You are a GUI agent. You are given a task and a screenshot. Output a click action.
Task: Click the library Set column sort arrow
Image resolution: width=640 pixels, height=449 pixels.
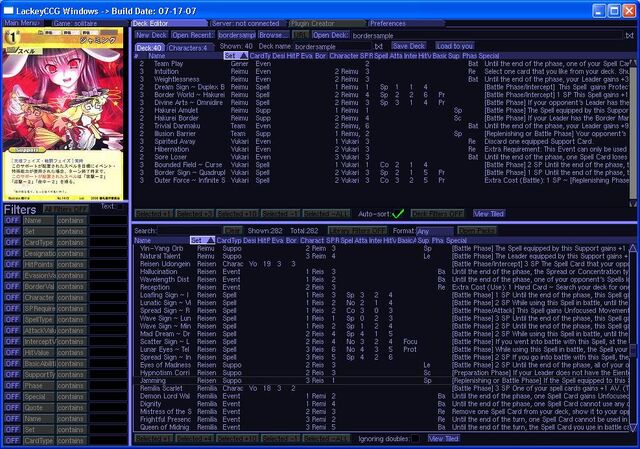[x=210, y=240]
